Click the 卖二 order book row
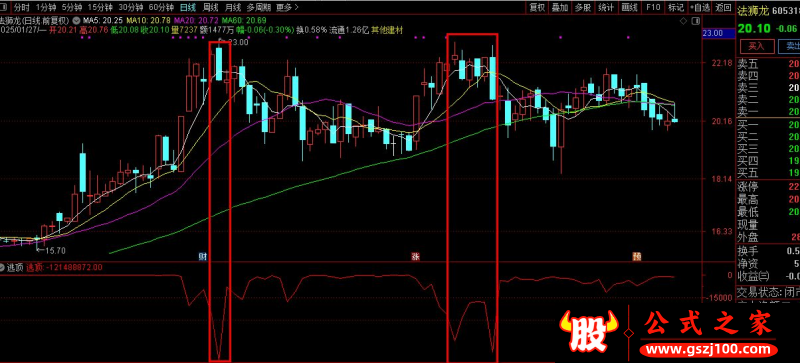This screenshot has width=800, height=363. tap(768, 100)
